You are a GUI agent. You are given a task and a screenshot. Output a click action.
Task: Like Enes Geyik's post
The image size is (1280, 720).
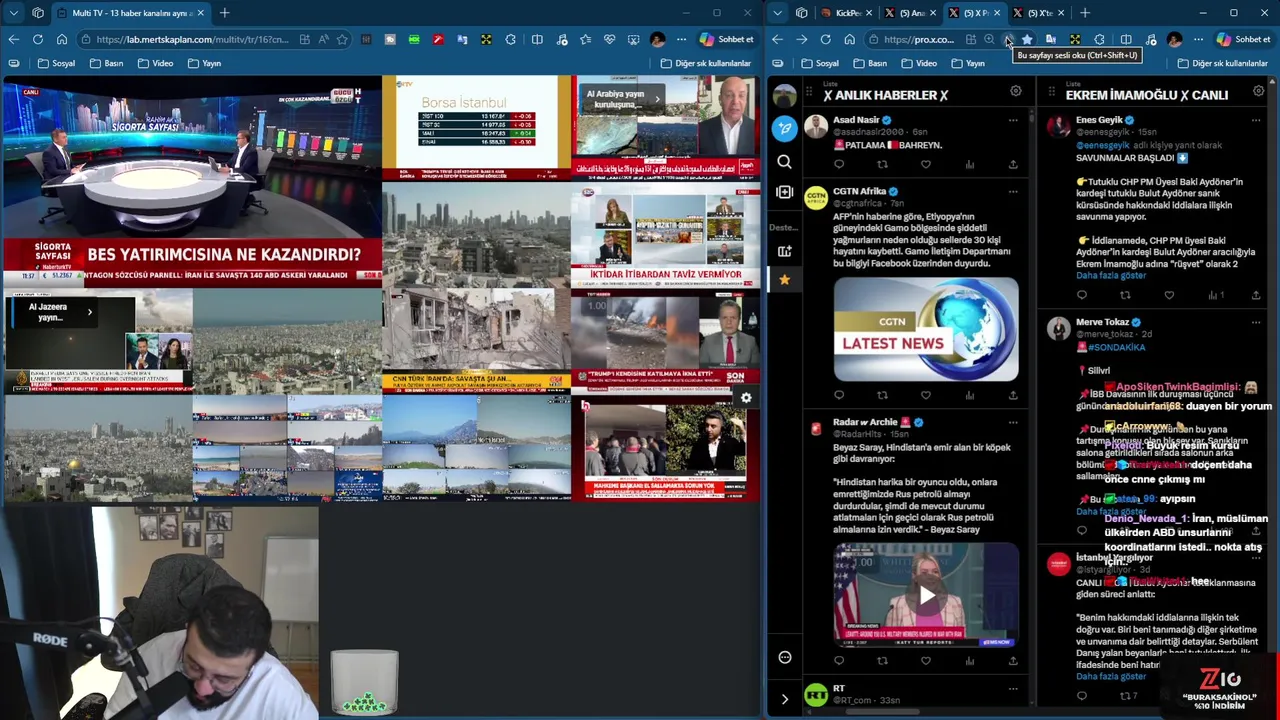tap(1169, 295)
